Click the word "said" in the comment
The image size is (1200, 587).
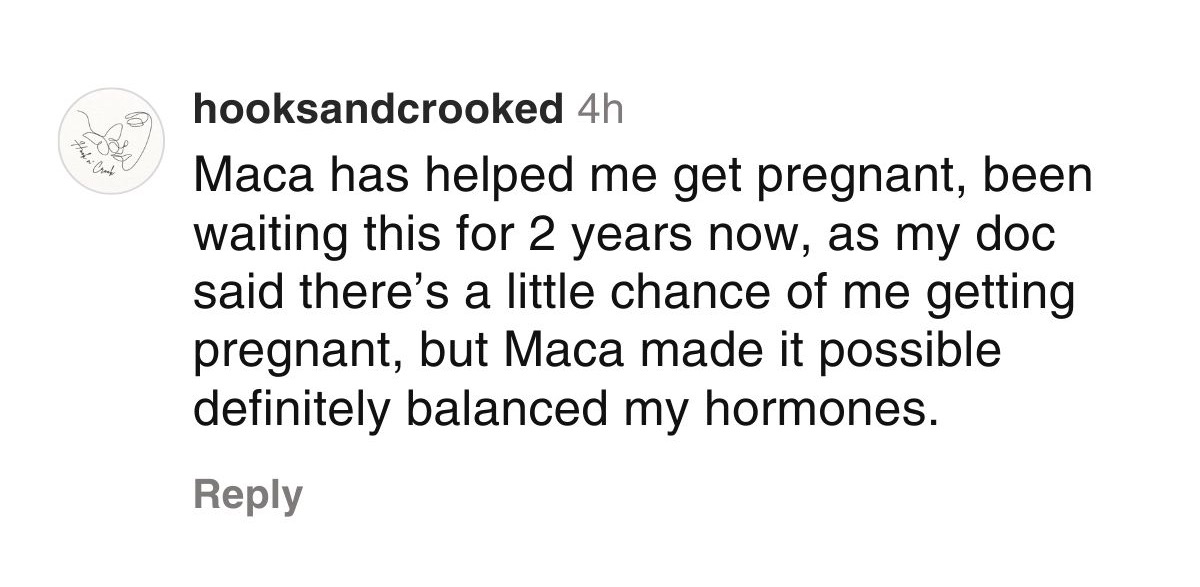click(x=234, y=296)
